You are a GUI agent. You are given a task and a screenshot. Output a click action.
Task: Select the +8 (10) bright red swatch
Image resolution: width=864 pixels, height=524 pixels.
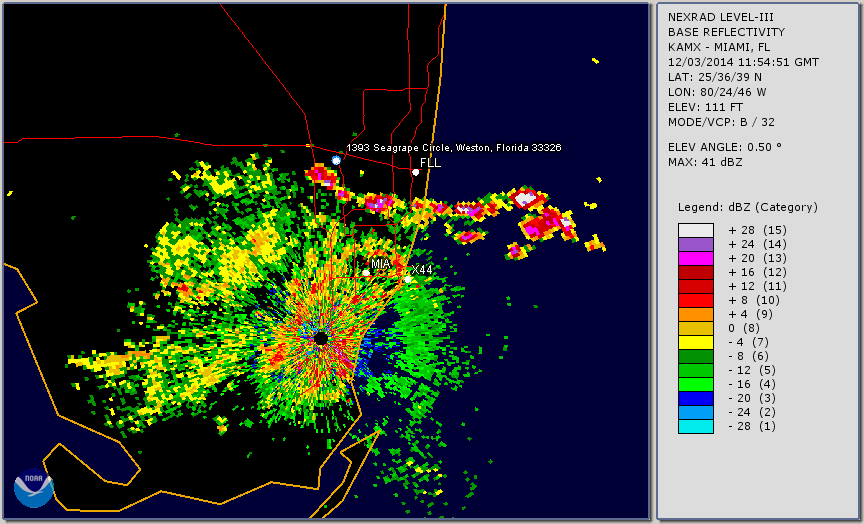point(696,301)
